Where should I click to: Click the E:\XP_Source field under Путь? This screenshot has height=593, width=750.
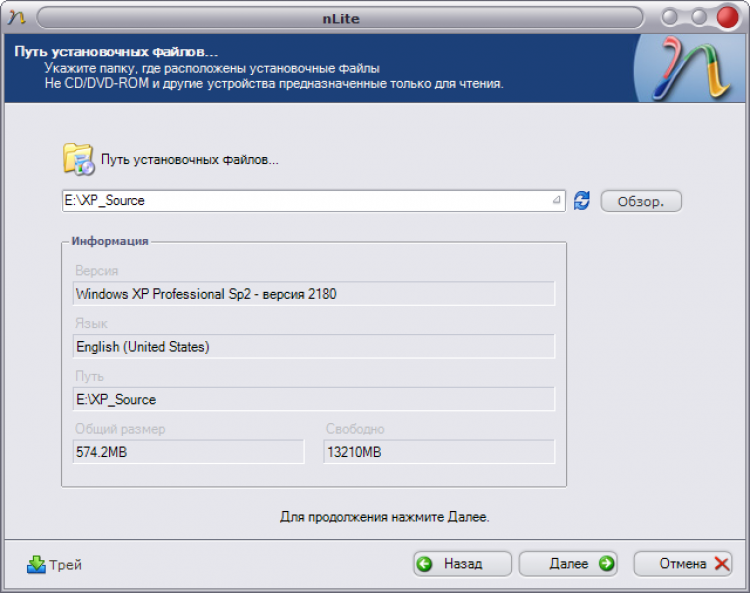pyautogui.click(x=314, y=399)
